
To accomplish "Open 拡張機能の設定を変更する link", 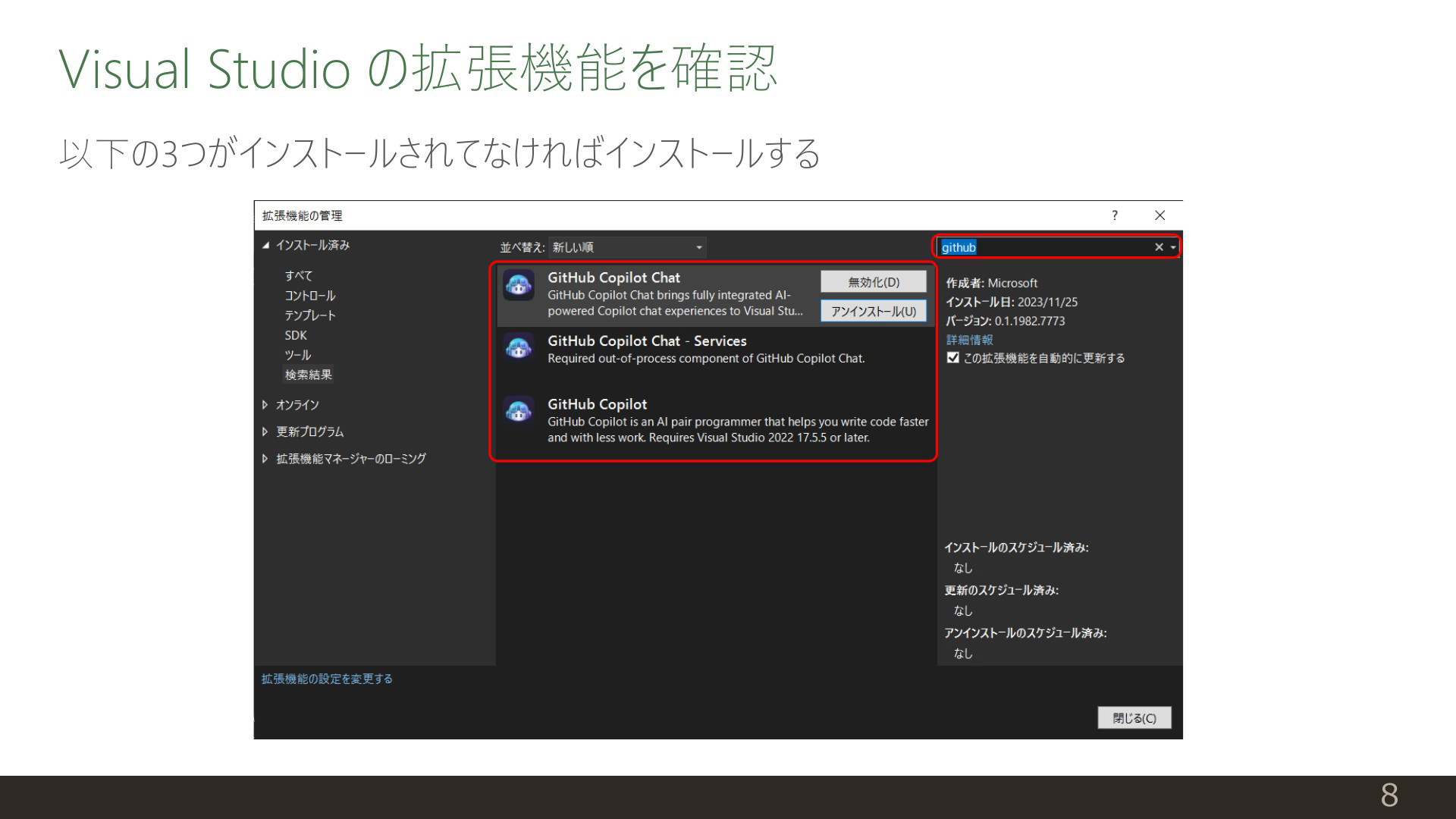I will (x=327, y=679).
